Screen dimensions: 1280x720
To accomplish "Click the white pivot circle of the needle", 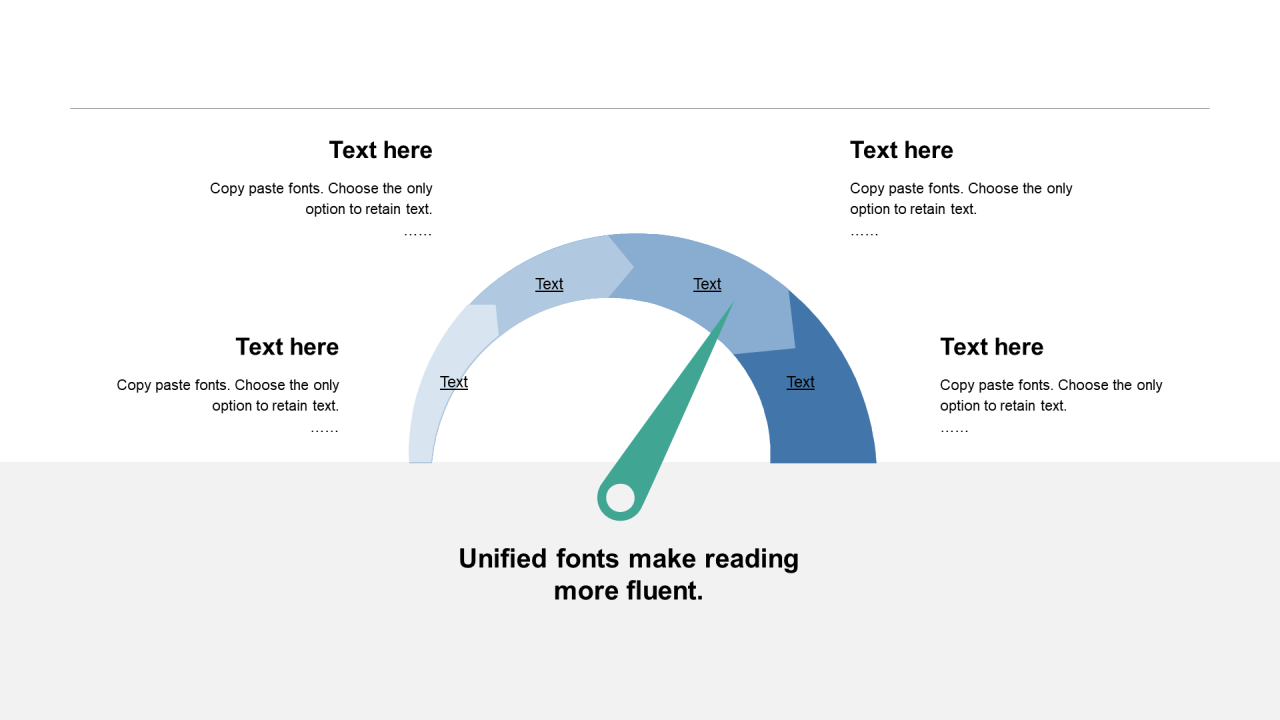I will [620, 498].
